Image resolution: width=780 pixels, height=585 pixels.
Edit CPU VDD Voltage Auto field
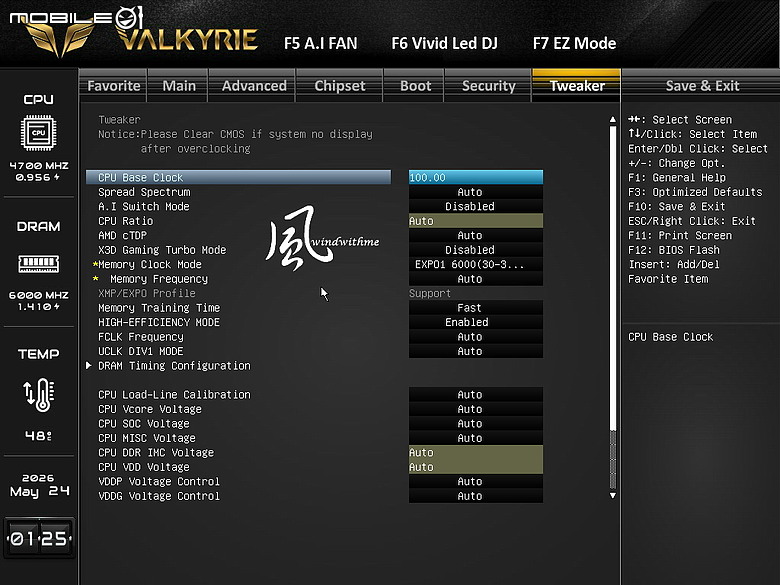476,467
